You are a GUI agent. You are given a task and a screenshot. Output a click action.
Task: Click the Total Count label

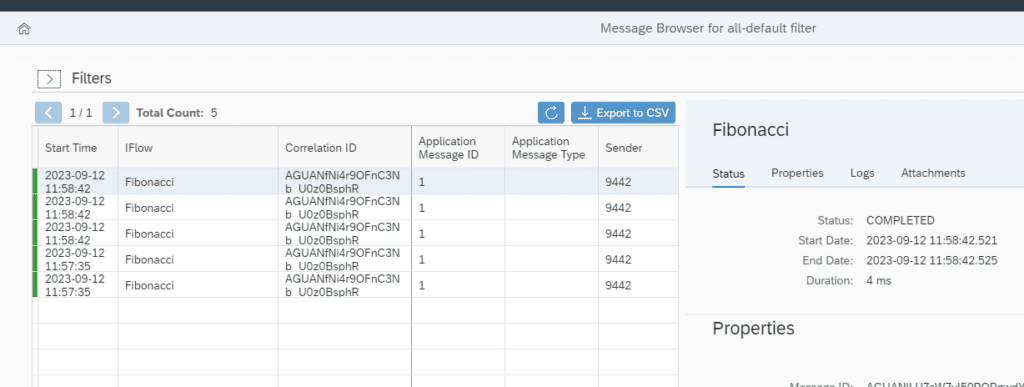pyautogui.click(x=170, y=113)
